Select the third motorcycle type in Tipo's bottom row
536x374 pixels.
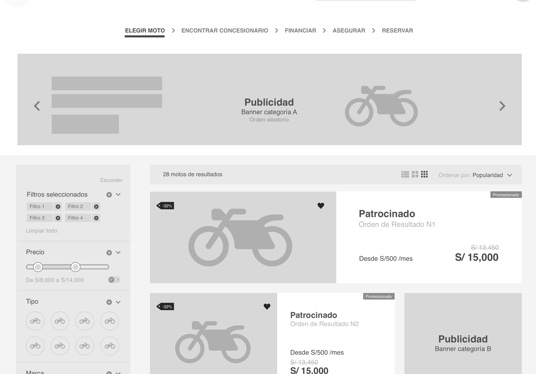pos(85,346)
